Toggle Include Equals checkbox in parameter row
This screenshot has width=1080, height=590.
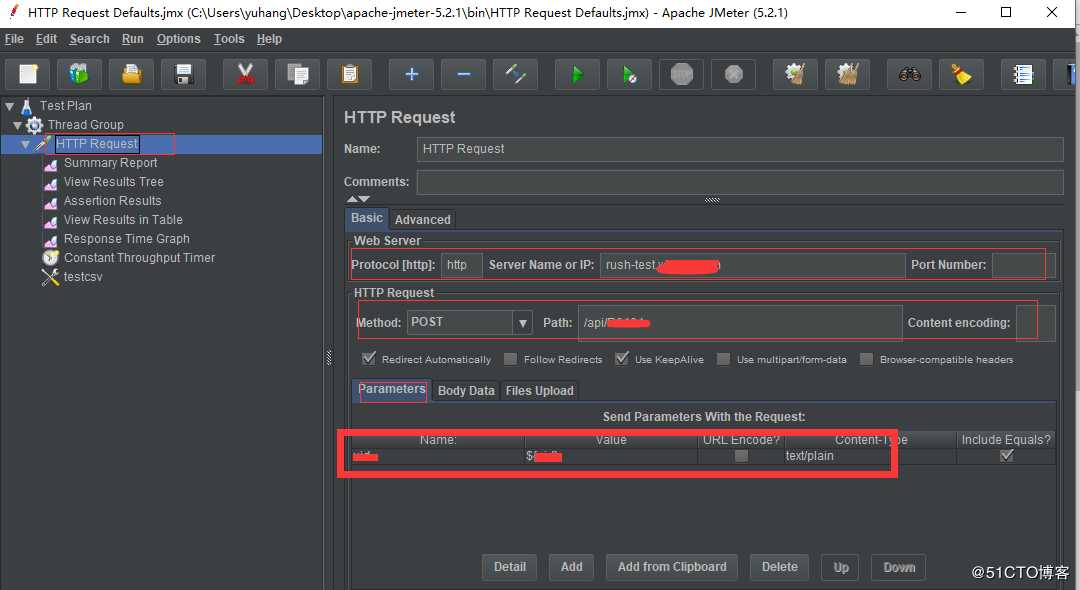1006,456
